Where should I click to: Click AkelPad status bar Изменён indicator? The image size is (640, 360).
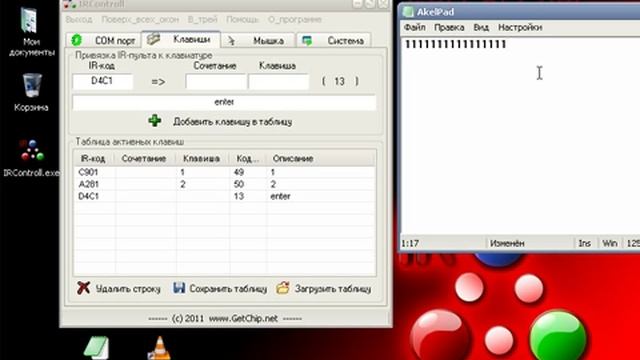507,243
